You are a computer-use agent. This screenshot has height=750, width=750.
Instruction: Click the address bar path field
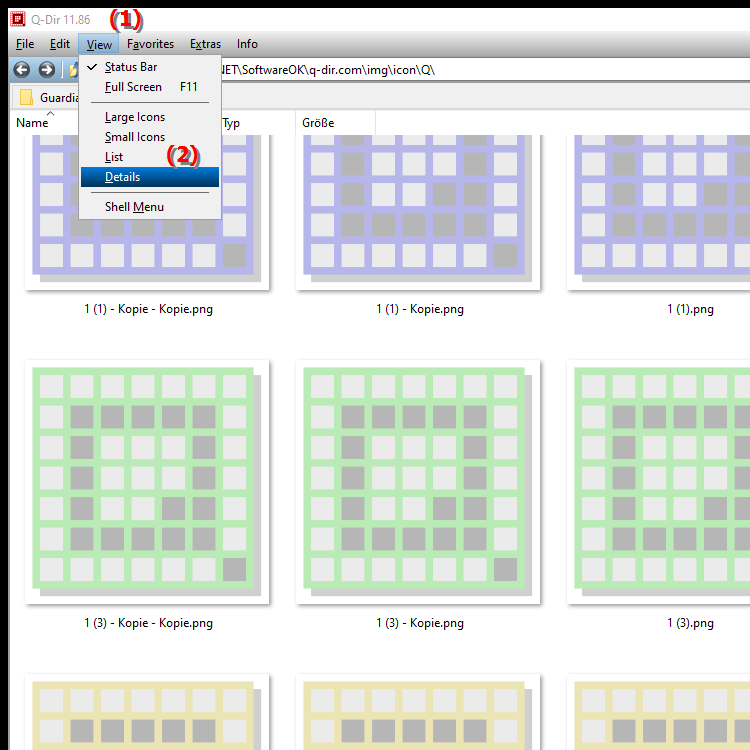pos(483,70)
